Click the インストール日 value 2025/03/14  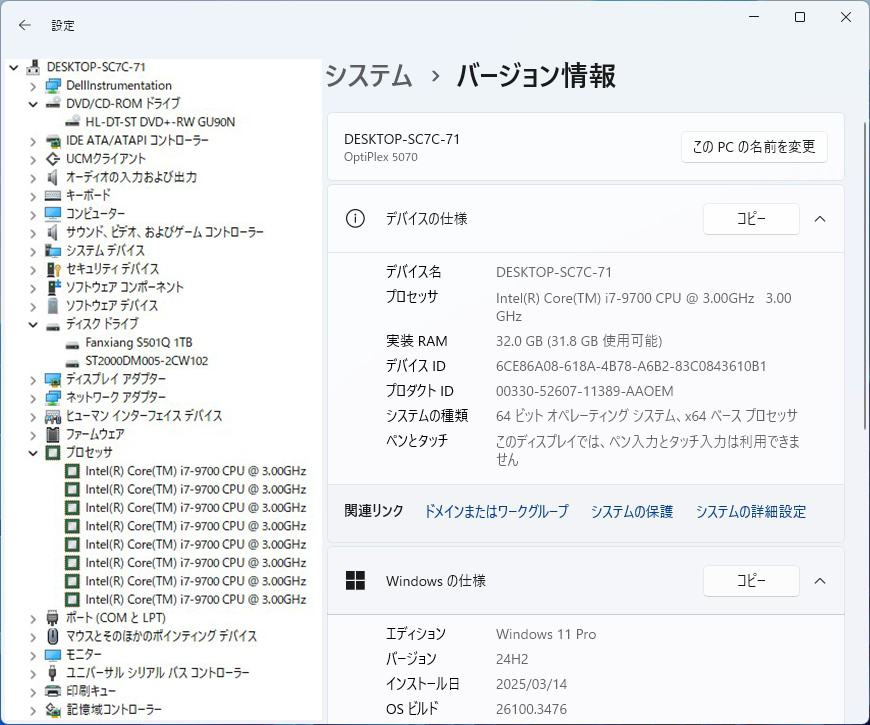tap(531, 684)
